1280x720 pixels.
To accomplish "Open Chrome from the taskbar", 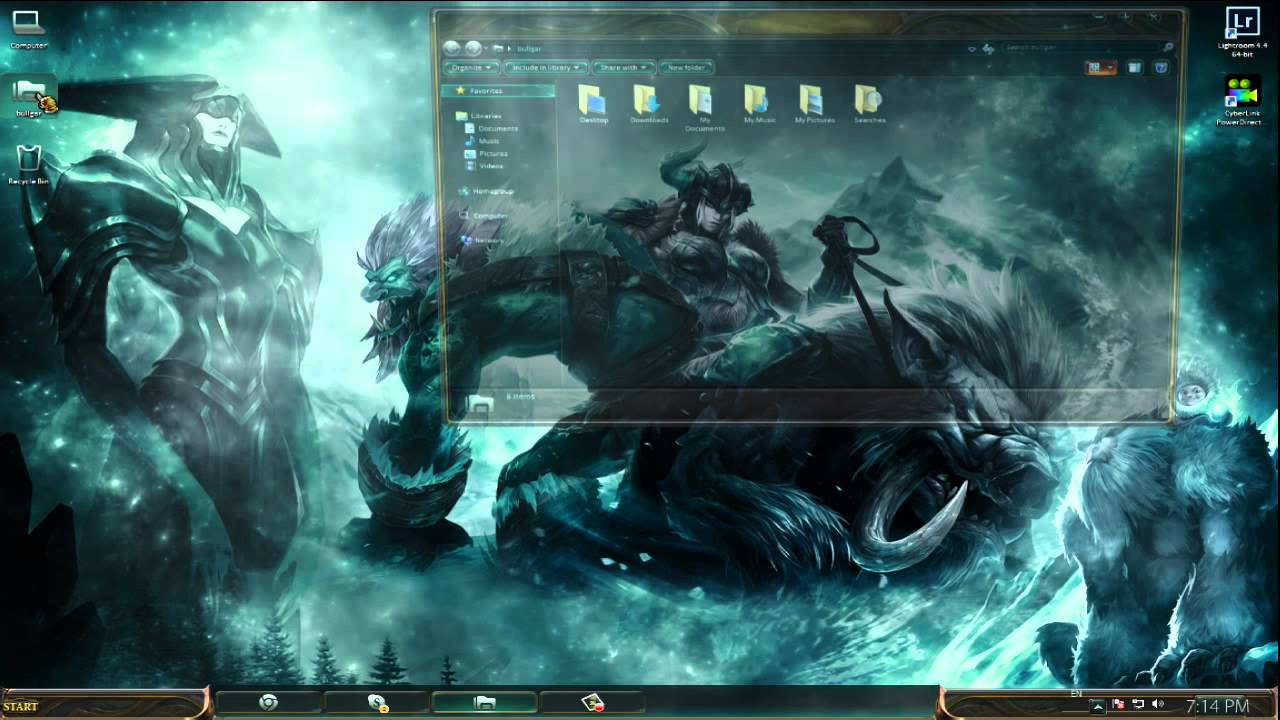I will tap(268, 703).
